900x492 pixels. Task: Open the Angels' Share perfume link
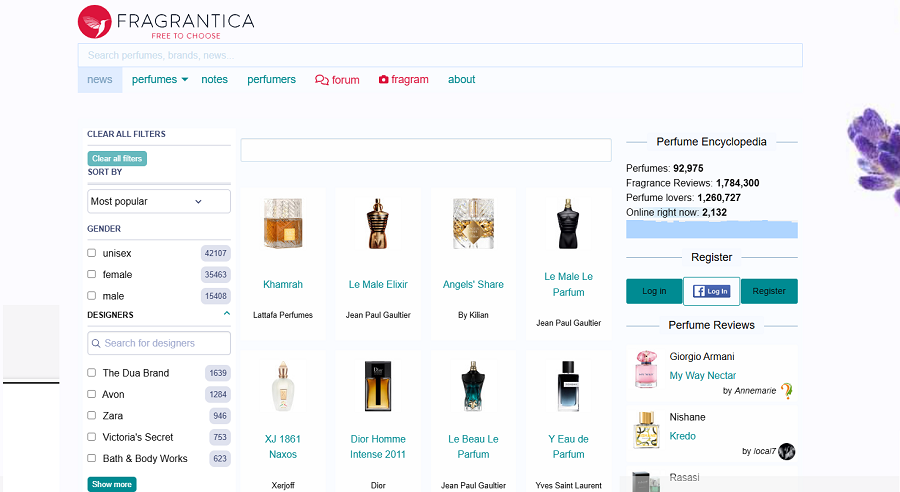474,284
